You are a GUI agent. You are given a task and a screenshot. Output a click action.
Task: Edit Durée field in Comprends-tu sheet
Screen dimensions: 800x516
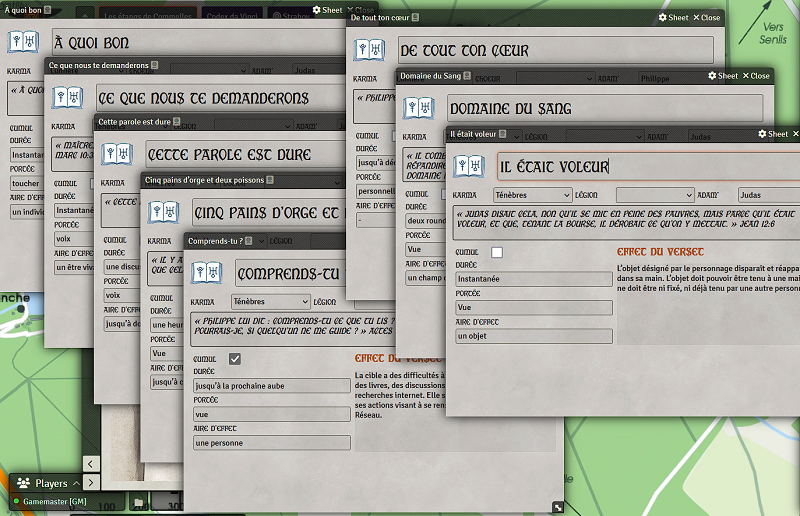click(x=272, y=385)
